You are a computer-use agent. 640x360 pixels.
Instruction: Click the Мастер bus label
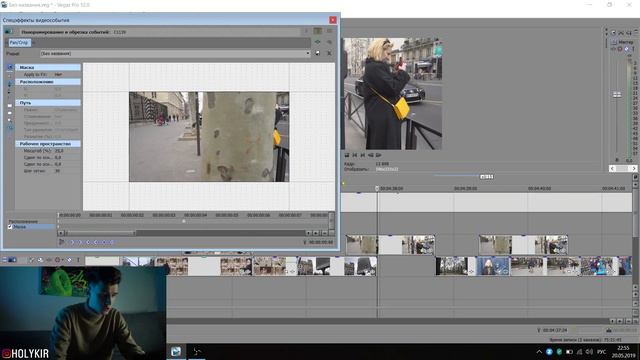click(x=625, y=42)
